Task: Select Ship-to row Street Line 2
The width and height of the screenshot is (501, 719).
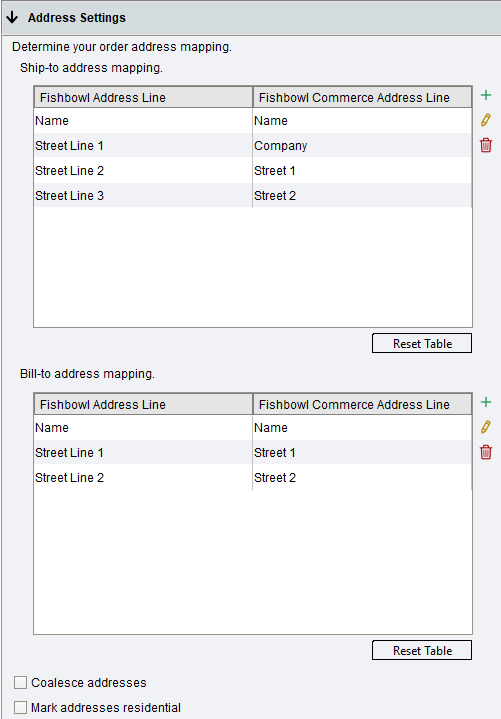Action: 253,171
